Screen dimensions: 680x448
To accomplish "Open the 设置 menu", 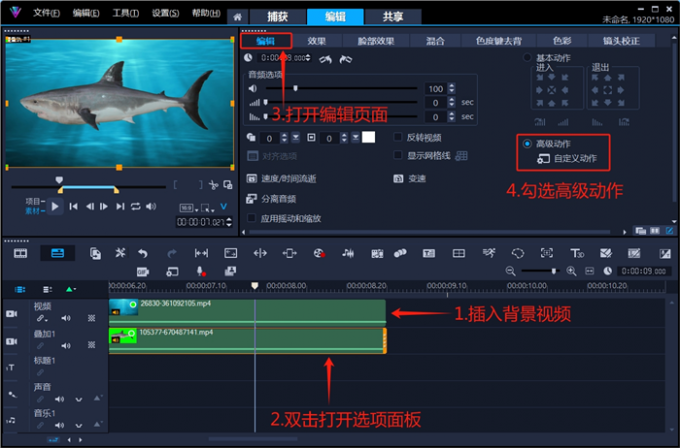I will pyautogui.click(x=165, y=13).
